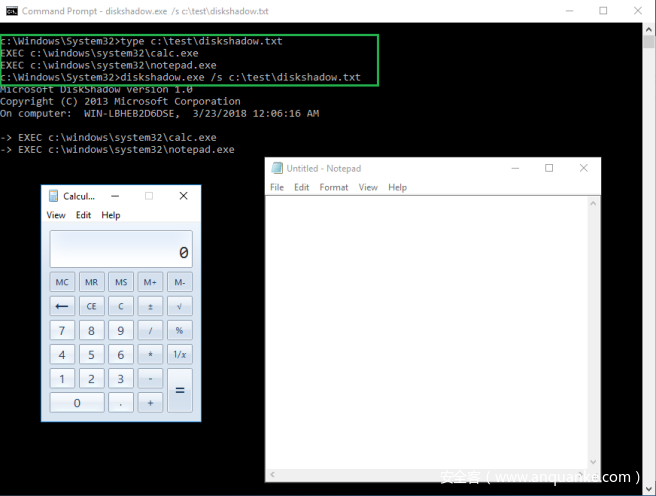The height and width of the screenshot is (496, 656).
Task: Open the Calculator Edit menu
Action: pyautogui.click(x=83, y=215)
